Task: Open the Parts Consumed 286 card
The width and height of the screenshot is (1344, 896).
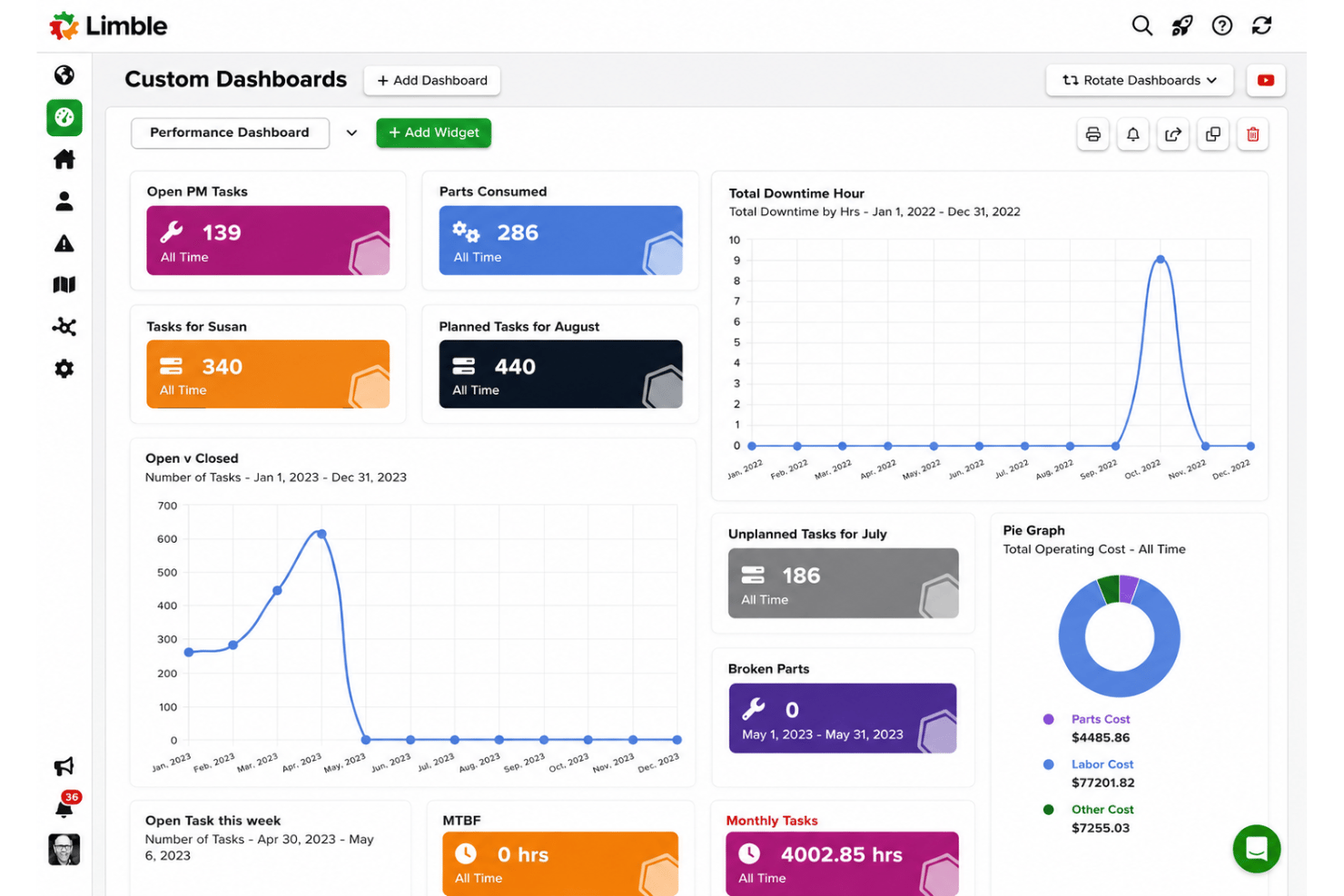Action: click(x=560, y=240)
